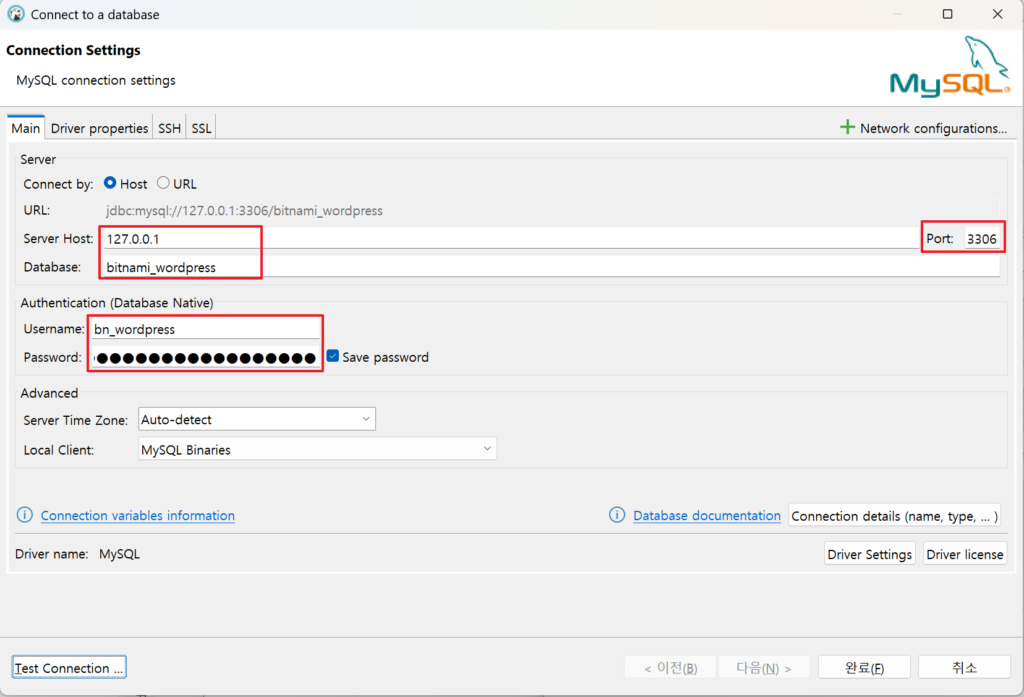
Task: Open the SSL tab
Action: point(201,128)
